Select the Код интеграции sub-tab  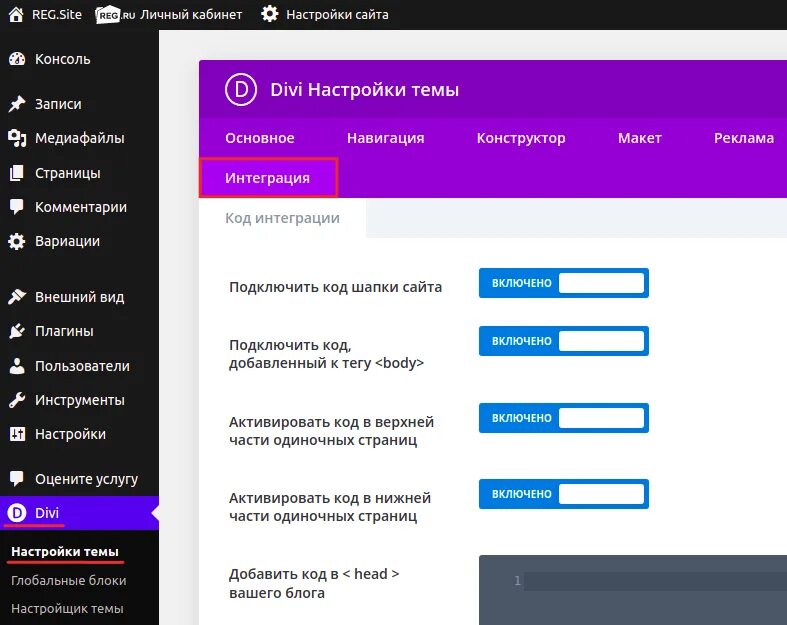(x=282, y=218)
